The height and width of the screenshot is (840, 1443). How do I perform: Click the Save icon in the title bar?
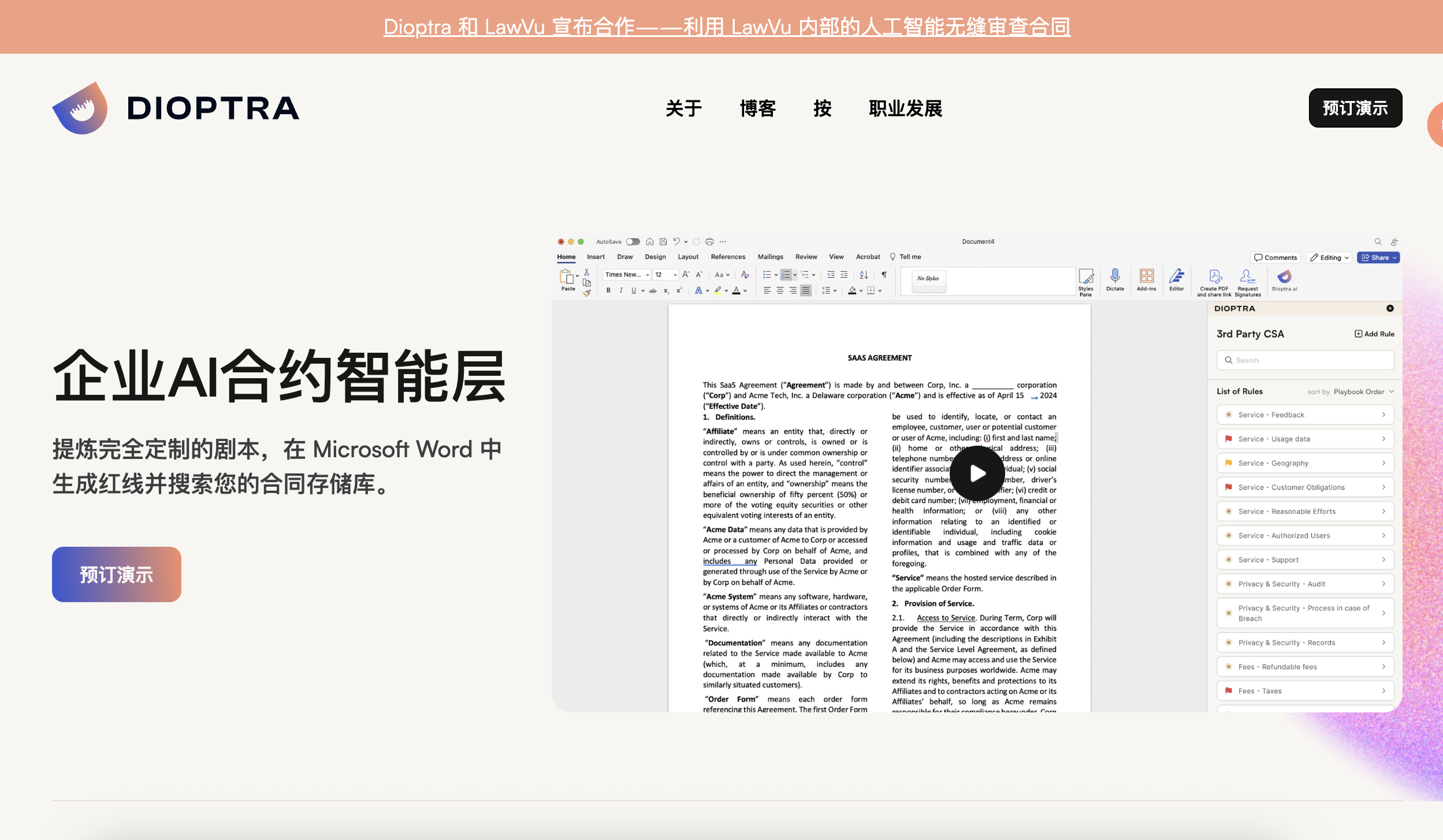pos(663,242)
